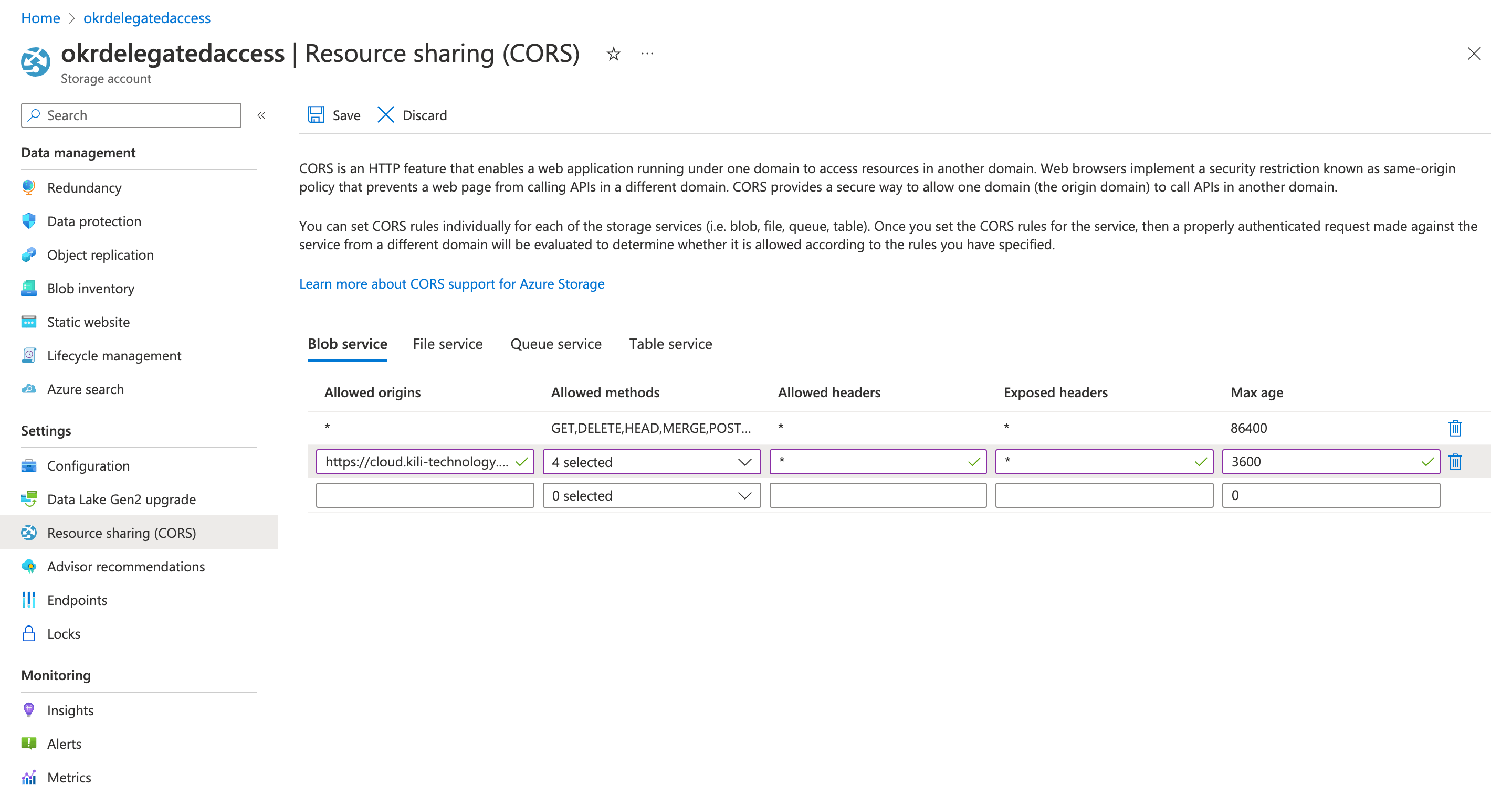Open Insights via the lightbulb icon
The height and width of the screenshot is (785, 1512).
[x=28, y=710]
